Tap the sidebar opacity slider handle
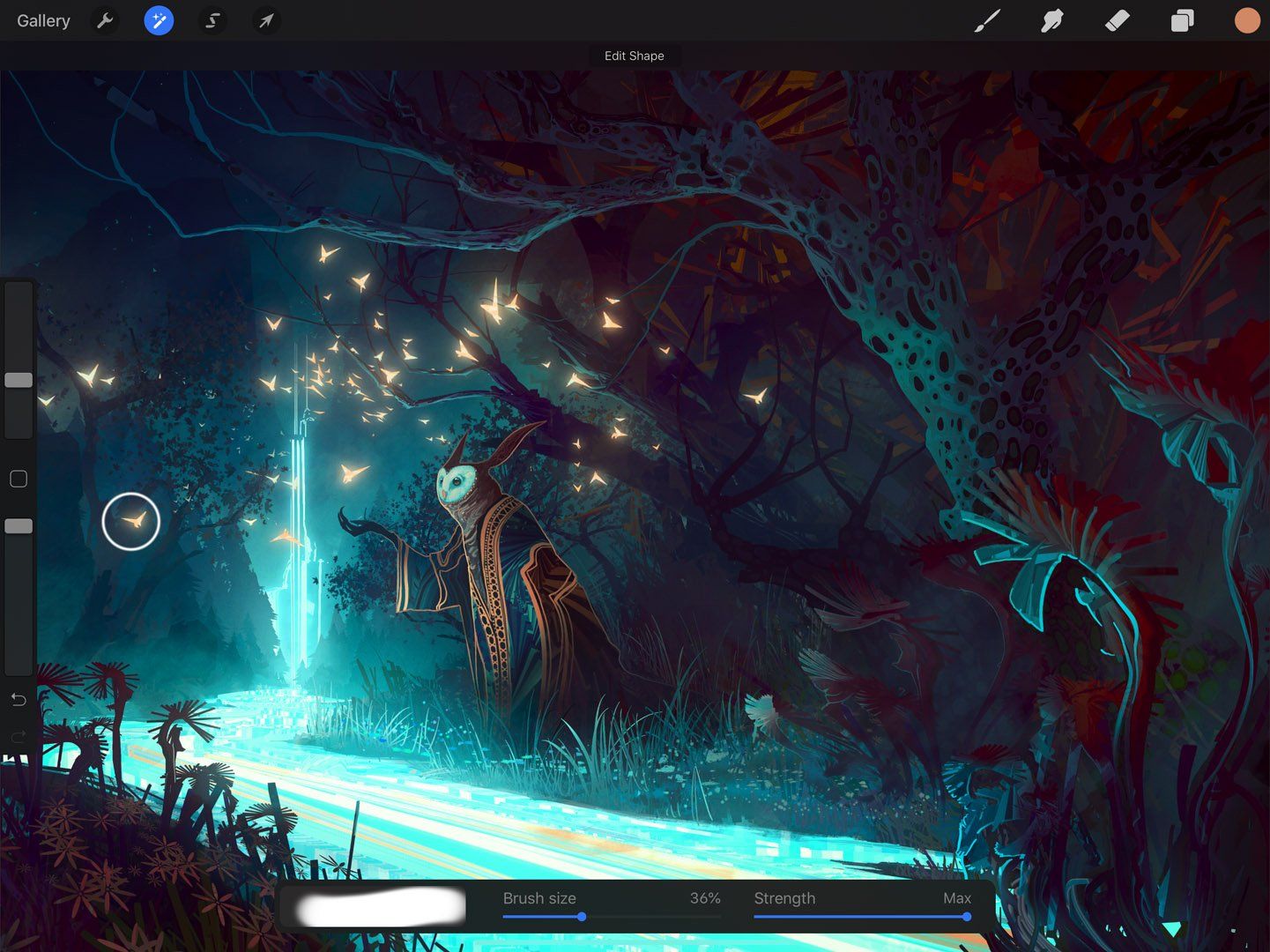This screenshot has height=952, width=1270. (18, 525)
